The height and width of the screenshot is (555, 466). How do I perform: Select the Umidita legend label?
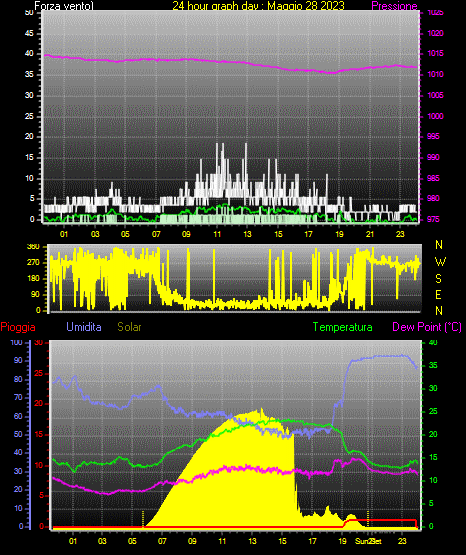(84, 327)
